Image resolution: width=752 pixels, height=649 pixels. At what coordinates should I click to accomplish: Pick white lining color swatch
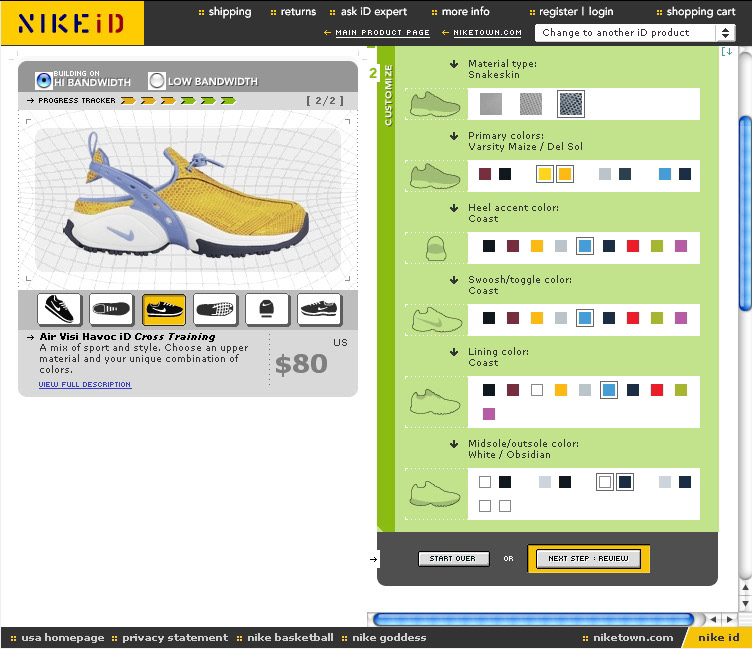(x=537, y=390)
